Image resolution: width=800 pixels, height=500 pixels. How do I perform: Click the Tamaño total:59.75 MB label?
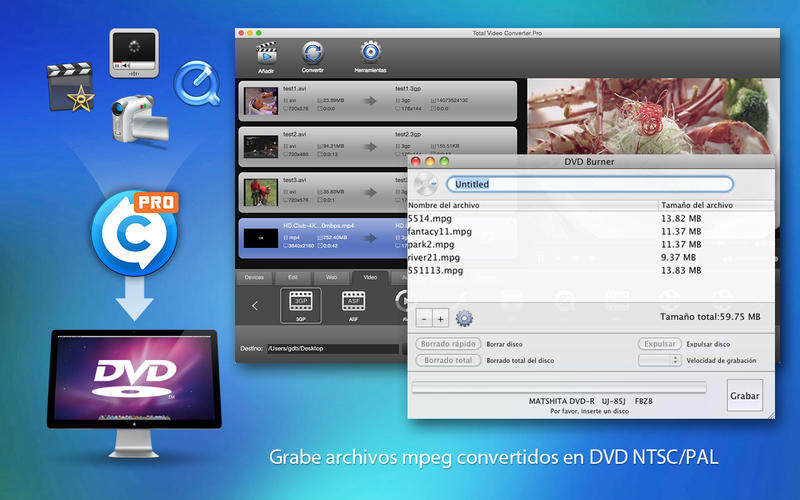tap(710, 317)
